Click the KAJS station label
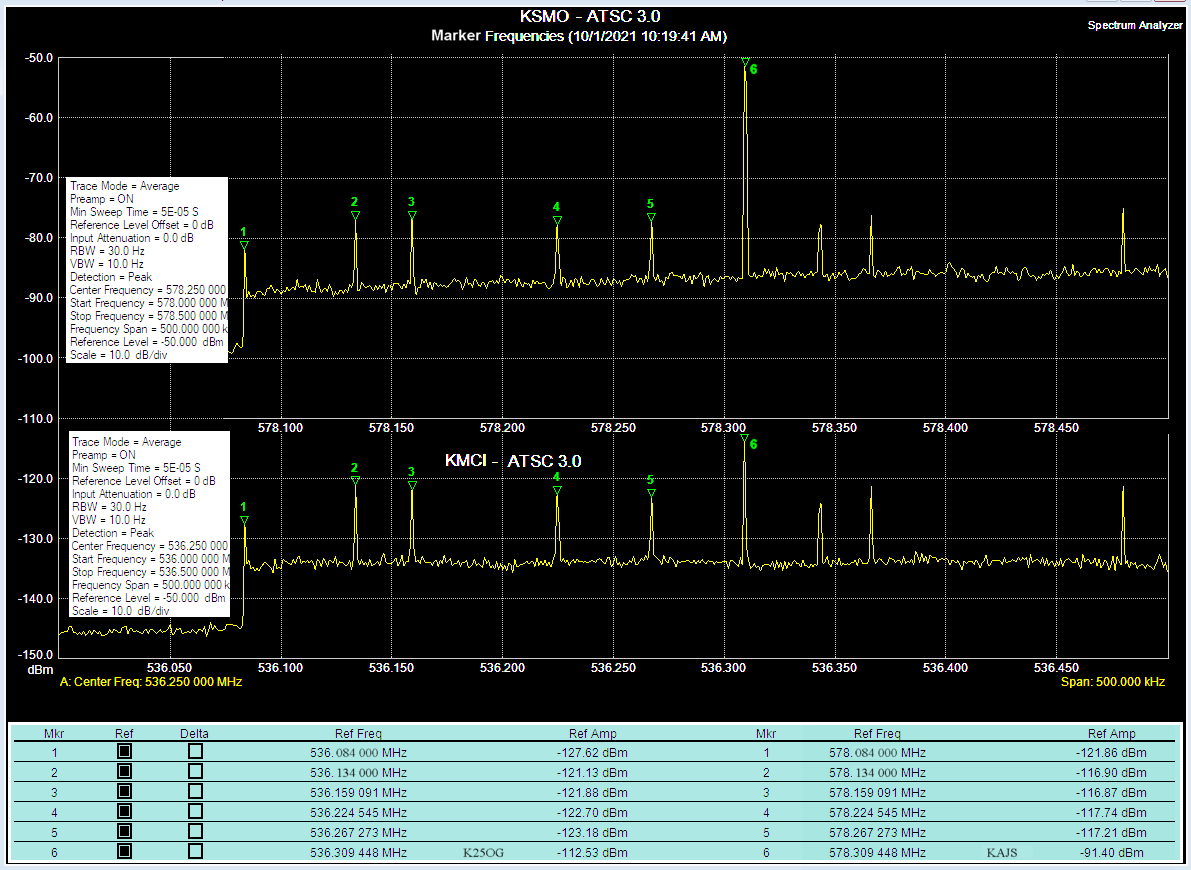This screenshot has height=870, width=1191. [x=1002, y=853]
